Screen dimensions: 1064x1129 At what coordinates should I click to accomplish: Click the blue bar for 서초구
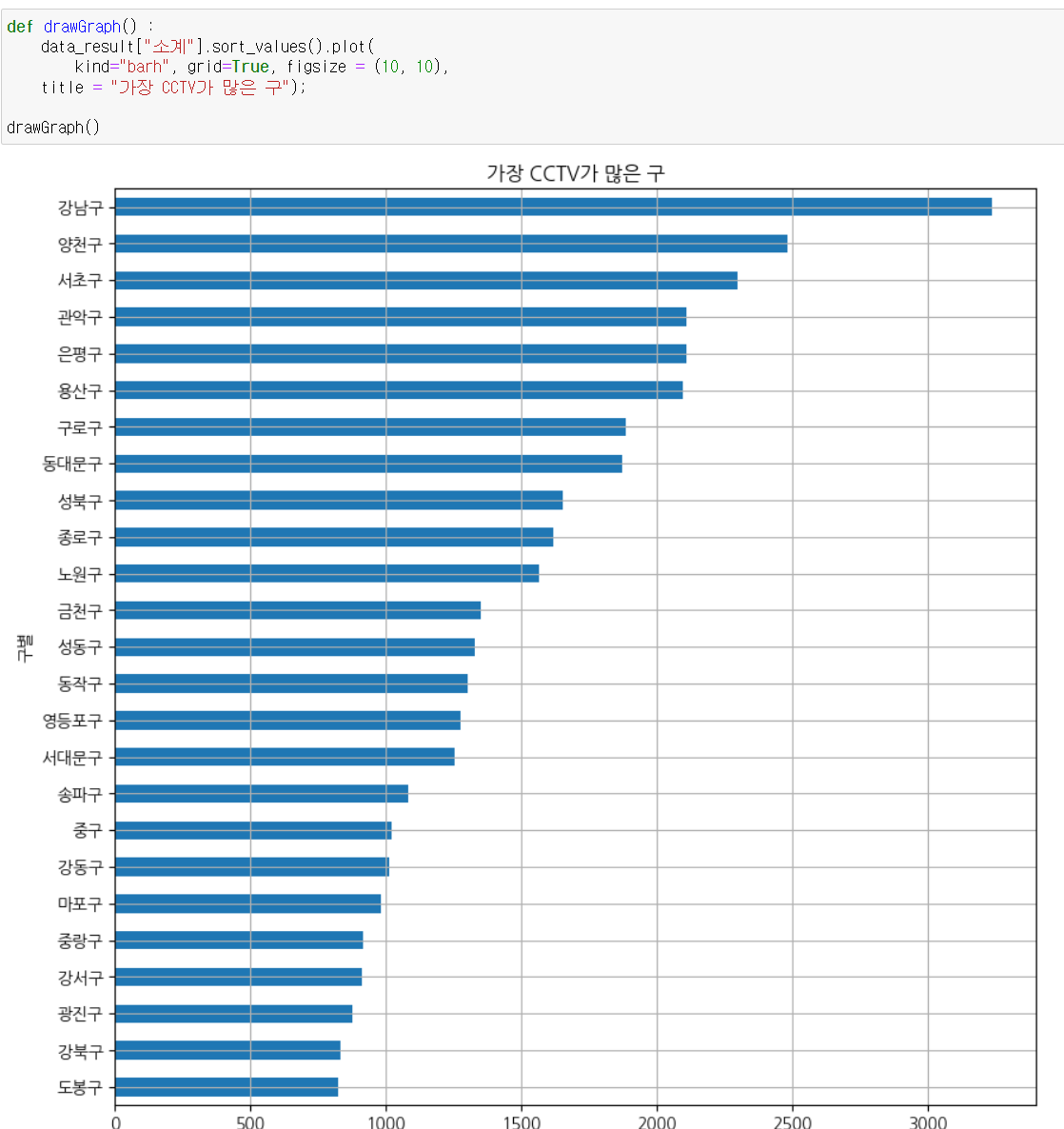pyautogui.click(x=427, y=280)
